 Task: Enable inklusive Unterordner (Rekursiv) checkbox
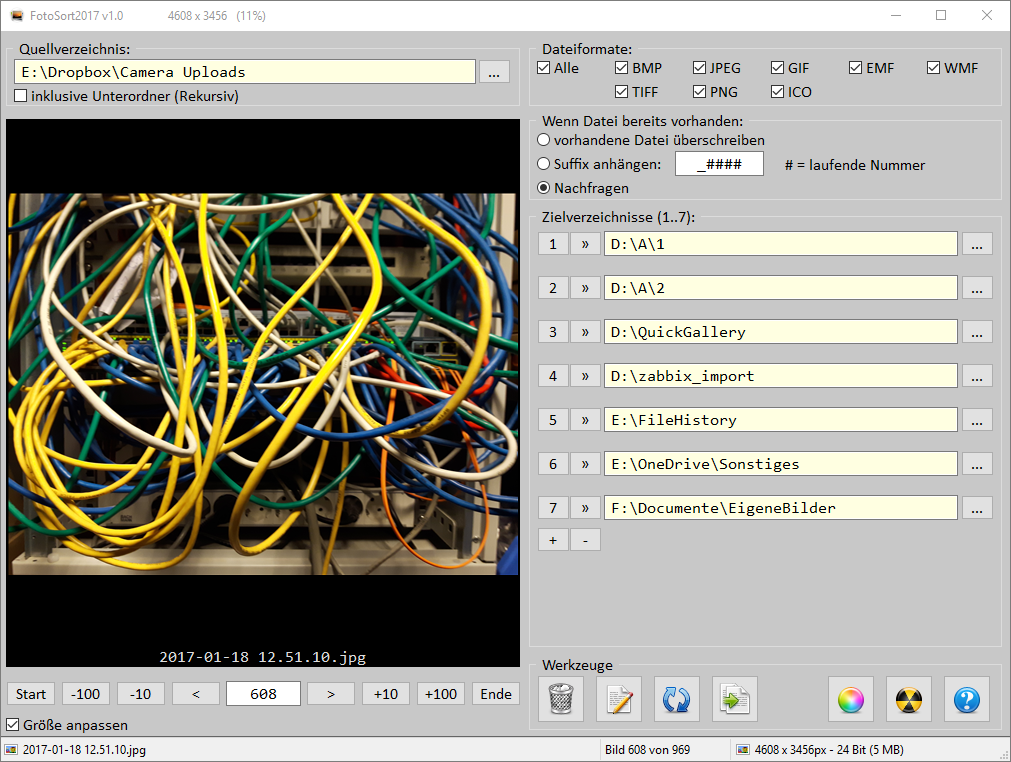click(21, 96)
